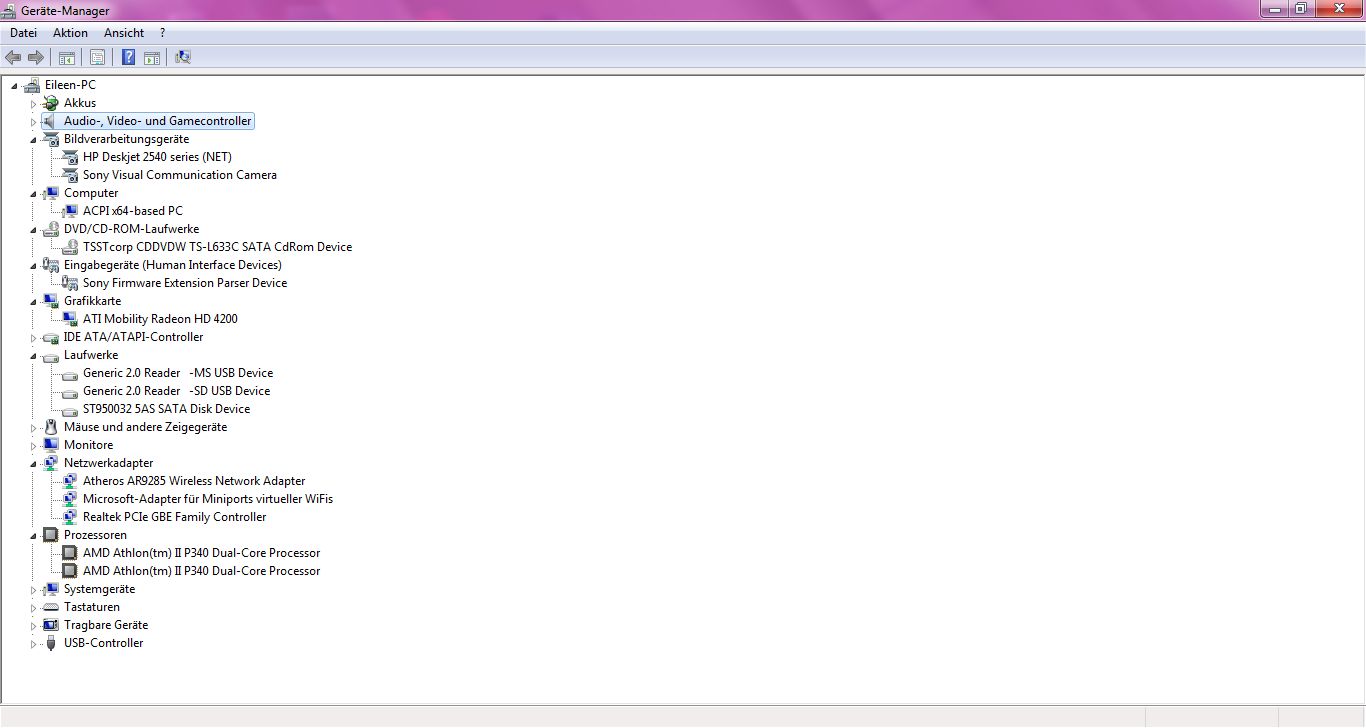Collapse the Netzwerkadapter category
Image resolution: width=1366 pixels, height=728 pixels.
pos(33,464)
